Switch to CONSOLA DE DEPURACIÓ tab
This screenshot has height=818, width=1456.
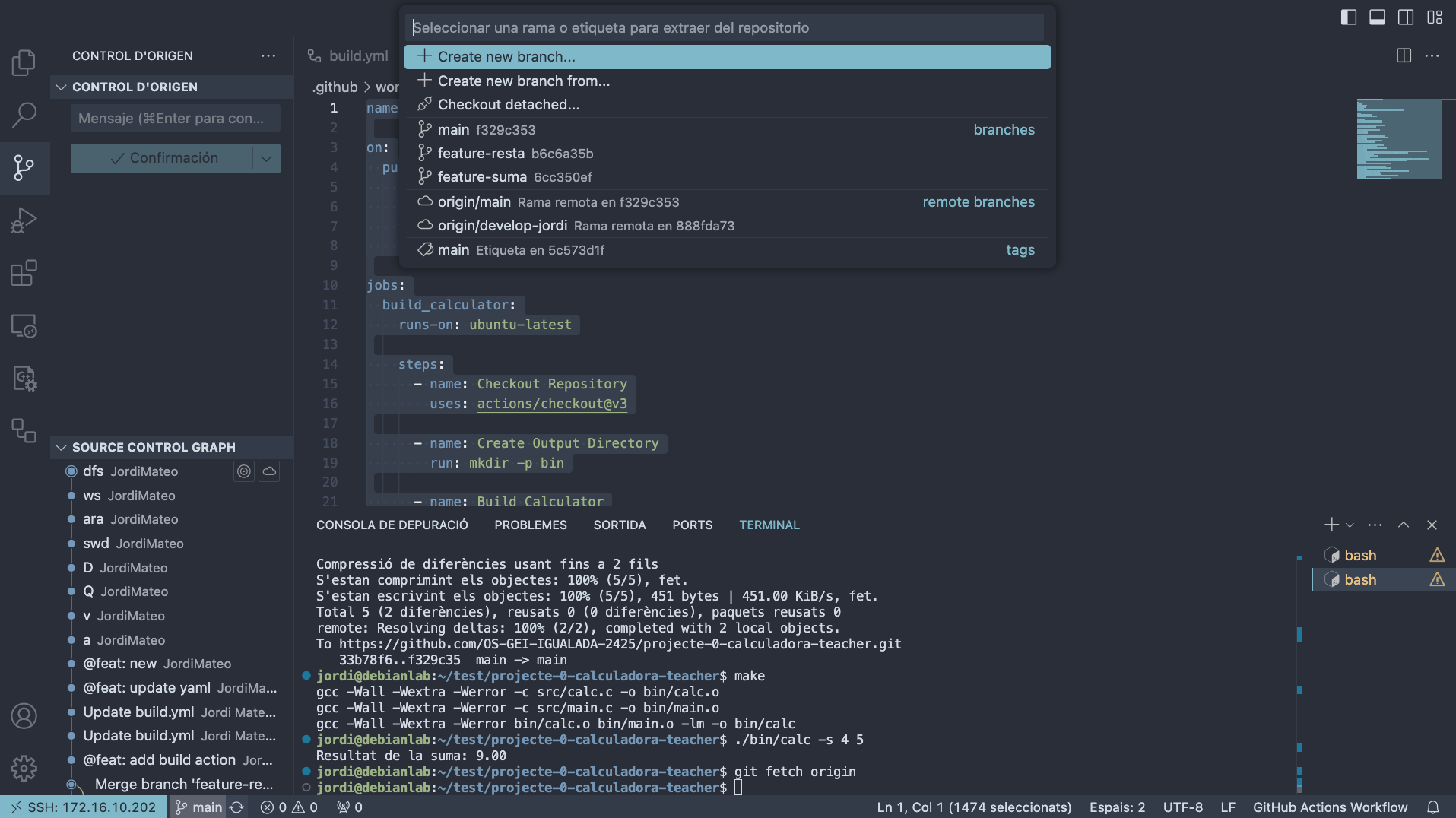[x=392, y=525]
